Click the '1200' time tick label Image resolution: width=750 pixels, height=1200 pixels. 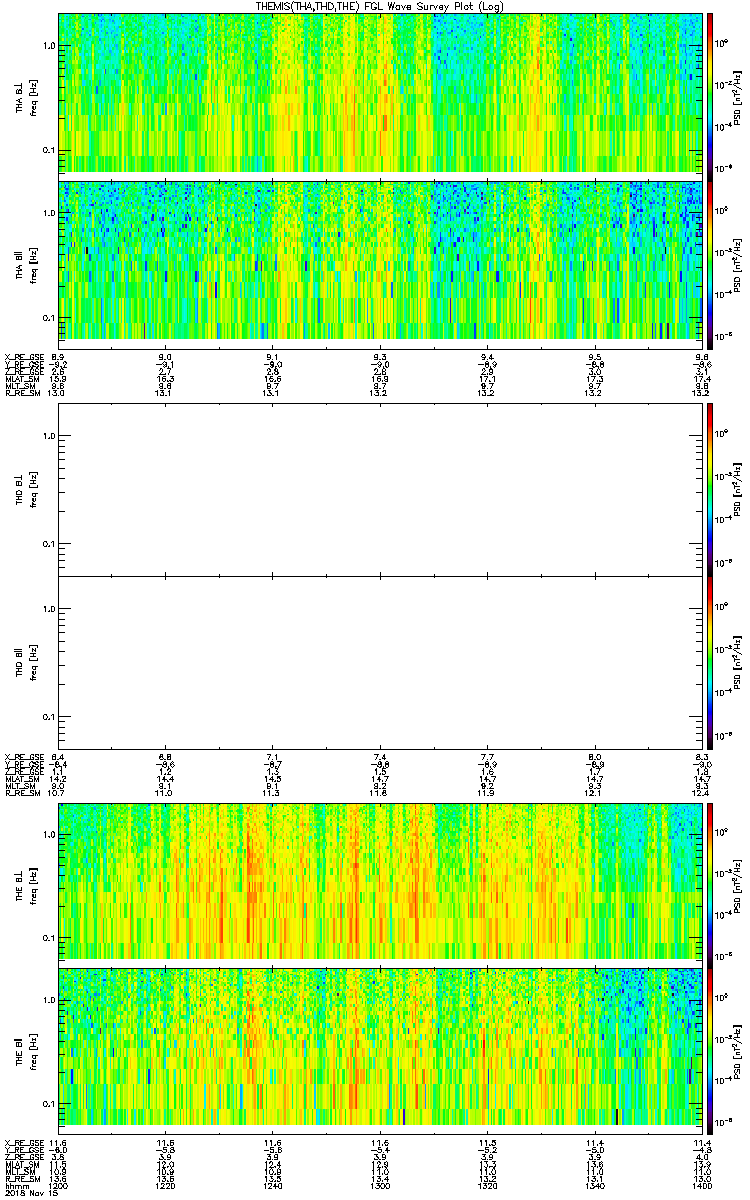pos(58,1185)
